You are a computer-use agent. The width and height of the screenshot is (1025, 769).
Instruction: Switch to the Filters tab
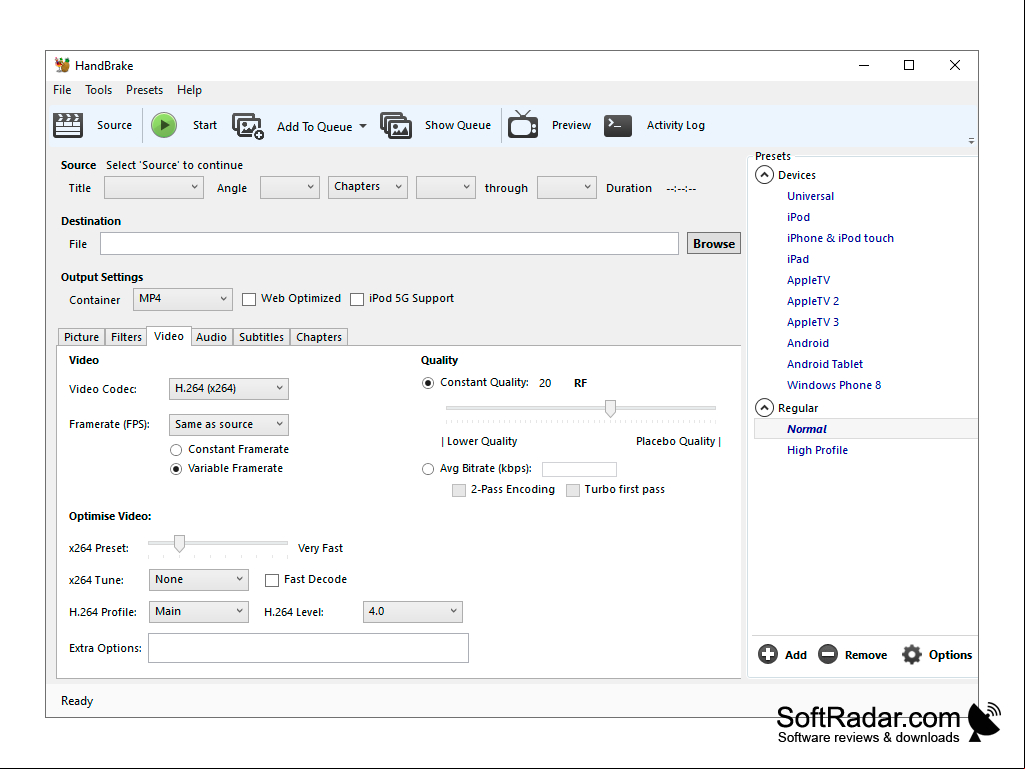coord(126,337)
